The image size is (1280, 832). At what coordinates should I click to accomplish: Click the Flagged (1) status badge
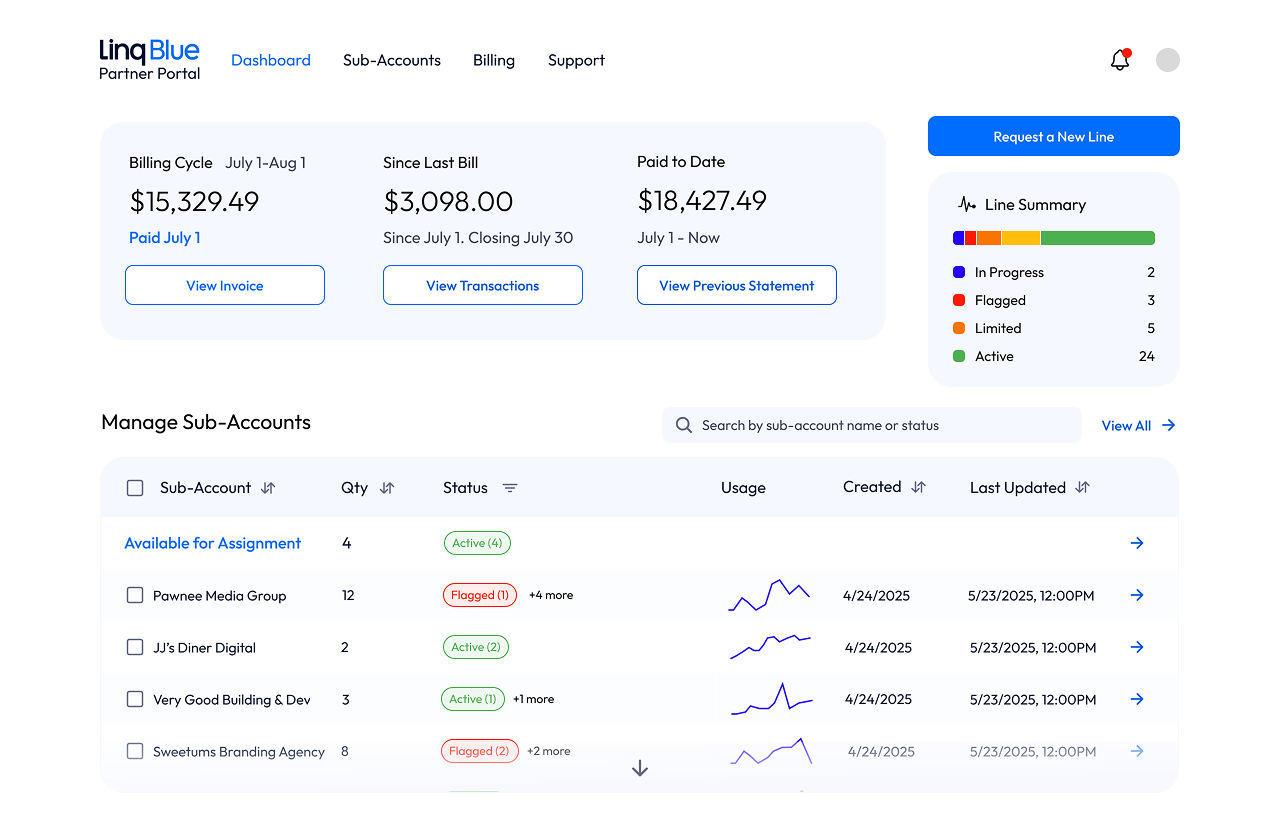(x=480, y=595)
